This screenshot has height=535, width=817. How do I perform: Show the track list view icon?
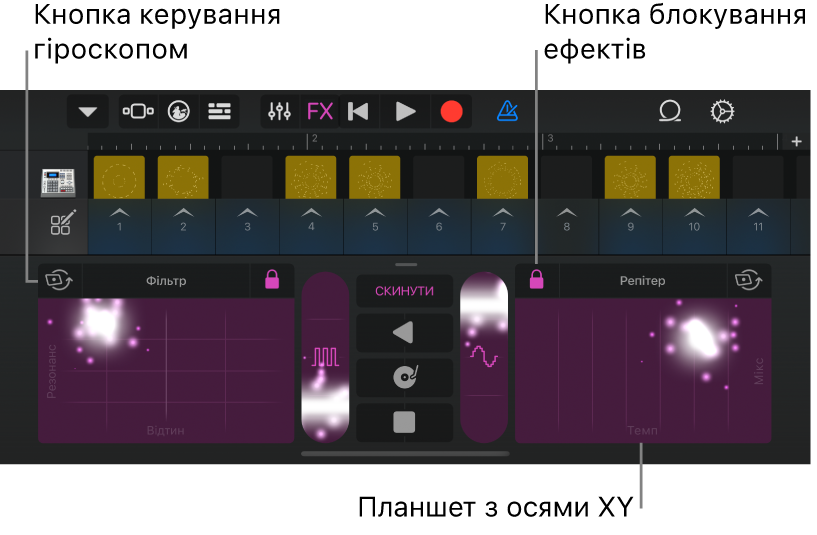pos(219,111)
